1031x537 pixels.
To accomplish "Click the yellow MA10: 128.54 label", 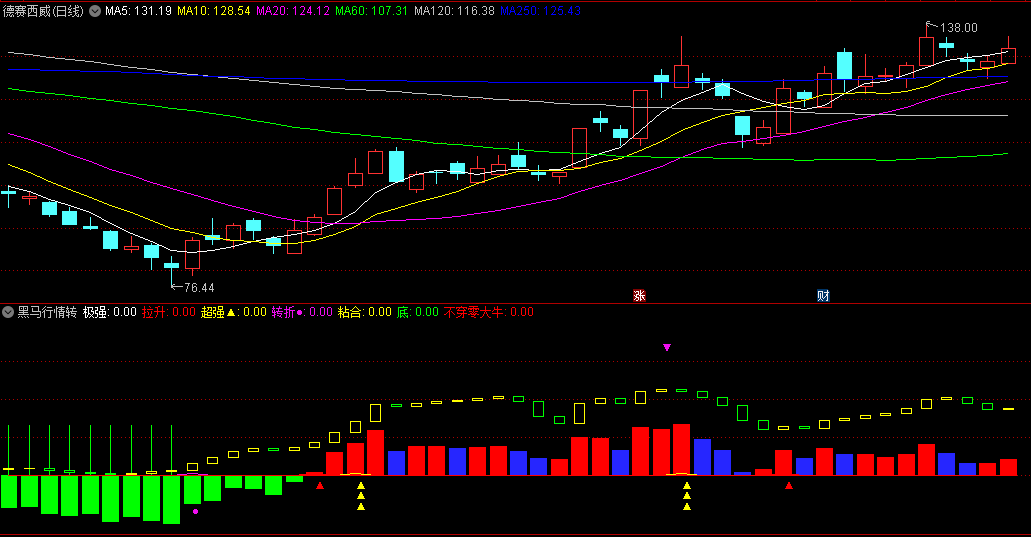I will click(214, 11).
